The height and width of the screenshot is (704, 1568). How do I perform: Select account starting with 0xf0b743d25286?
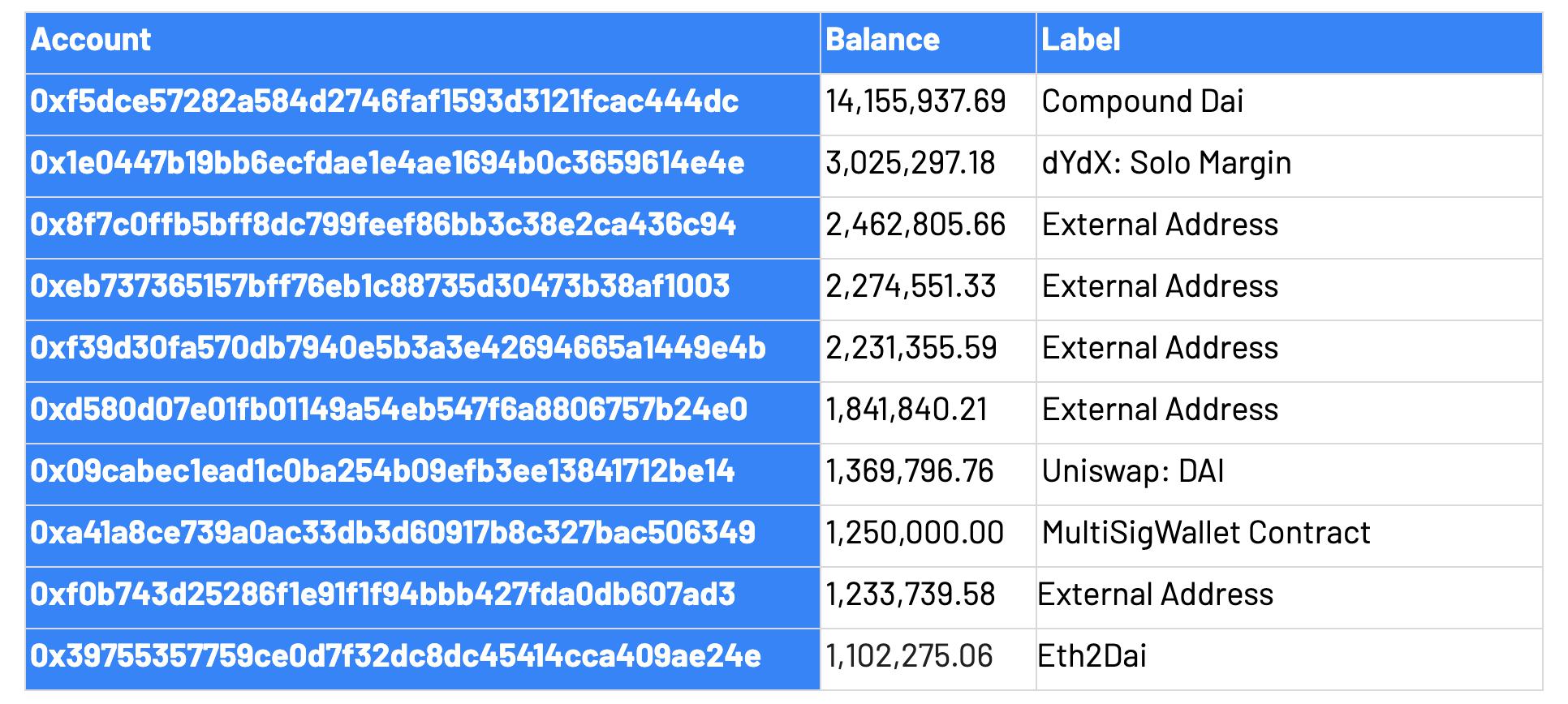click(x=382, y=595)
